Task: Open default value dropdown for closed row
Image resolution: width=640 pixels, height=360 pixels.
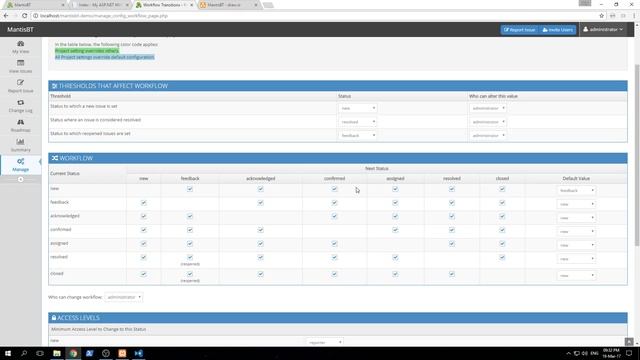Action: [x=576, y=276]
